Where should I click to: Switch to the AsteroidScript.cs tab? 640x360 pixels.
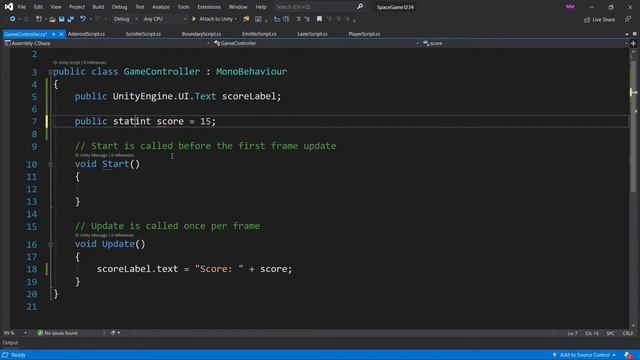point(86,34)
